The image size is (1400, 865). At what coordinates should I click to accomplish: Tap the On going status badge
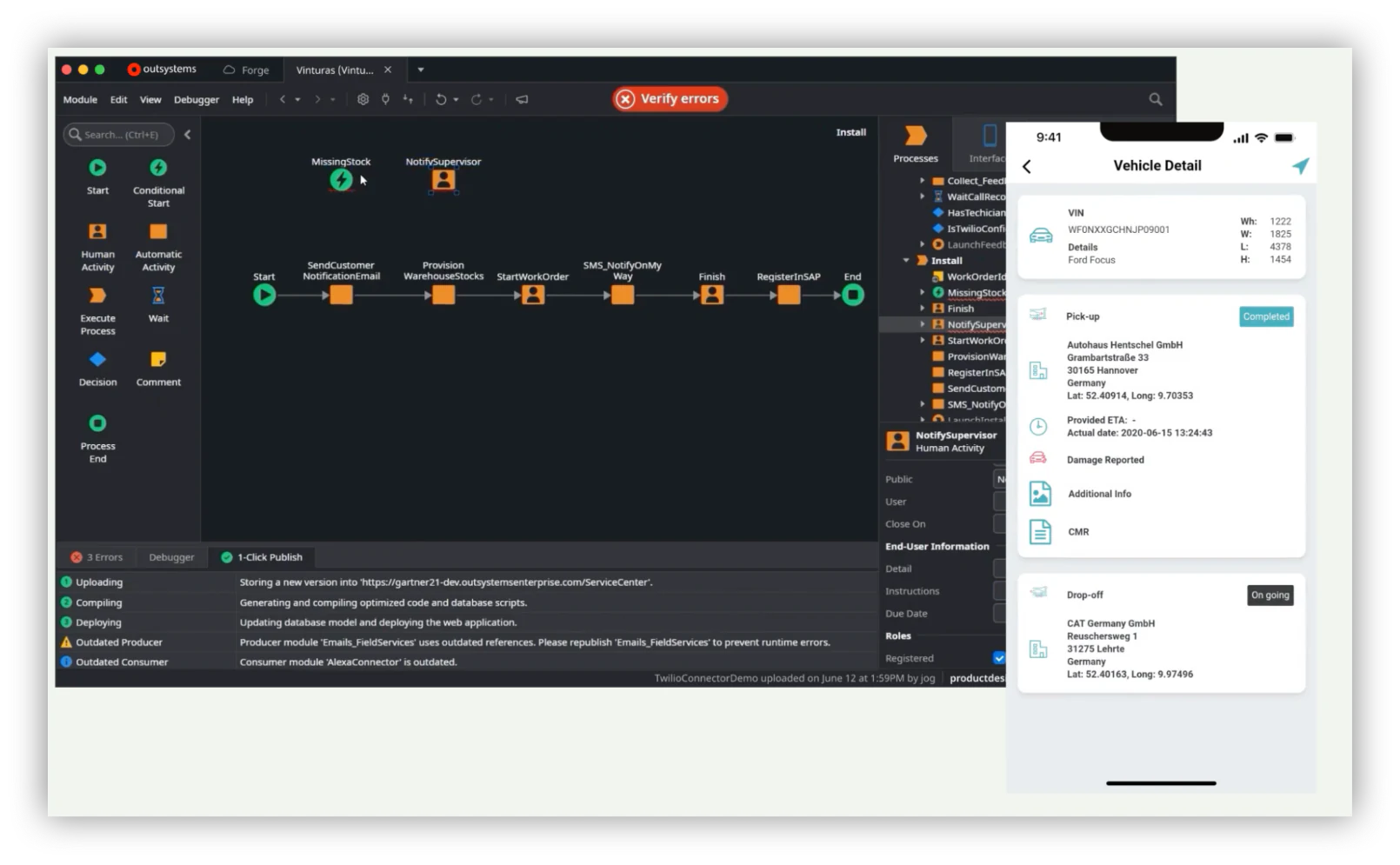coord(1270,595)
